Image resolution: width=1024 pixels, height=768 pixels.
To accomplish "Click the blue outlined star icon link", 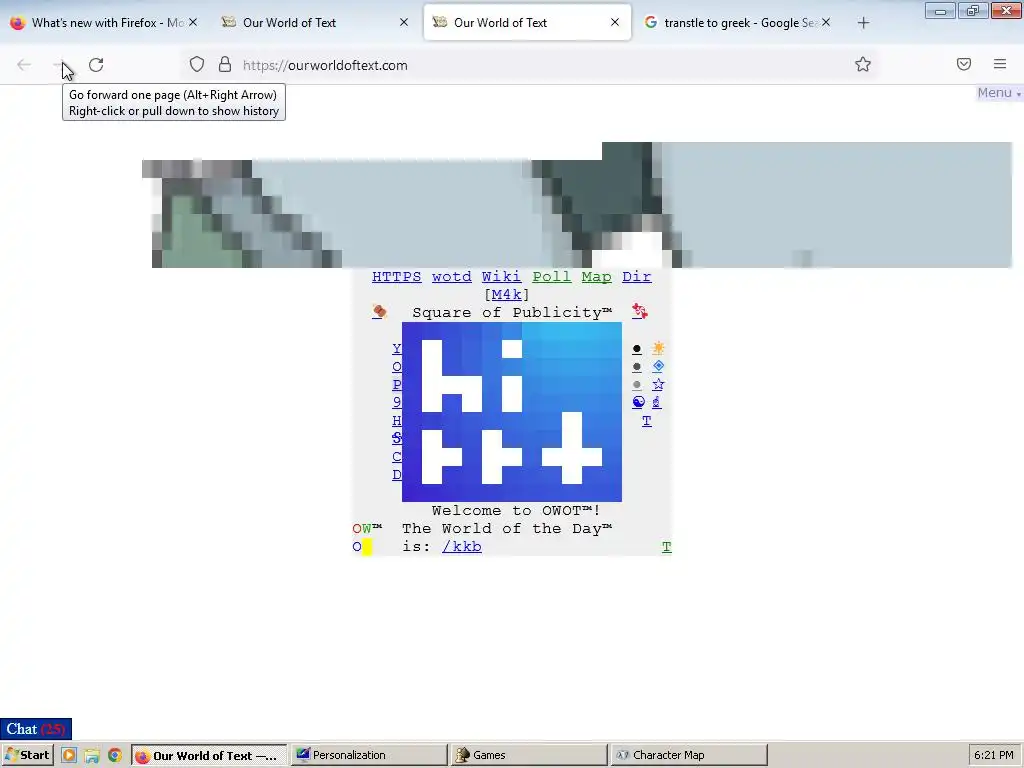I will pos(658,384).
